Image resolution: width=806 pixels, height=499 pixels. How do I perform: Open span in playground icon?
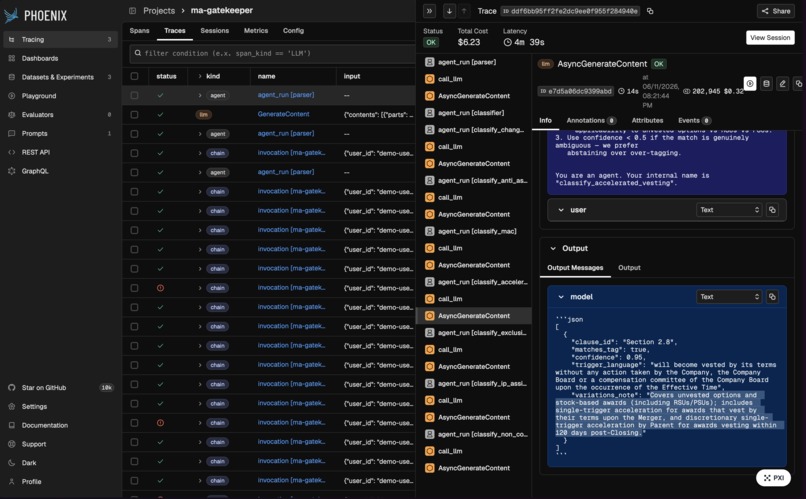(x=750, y=83)
